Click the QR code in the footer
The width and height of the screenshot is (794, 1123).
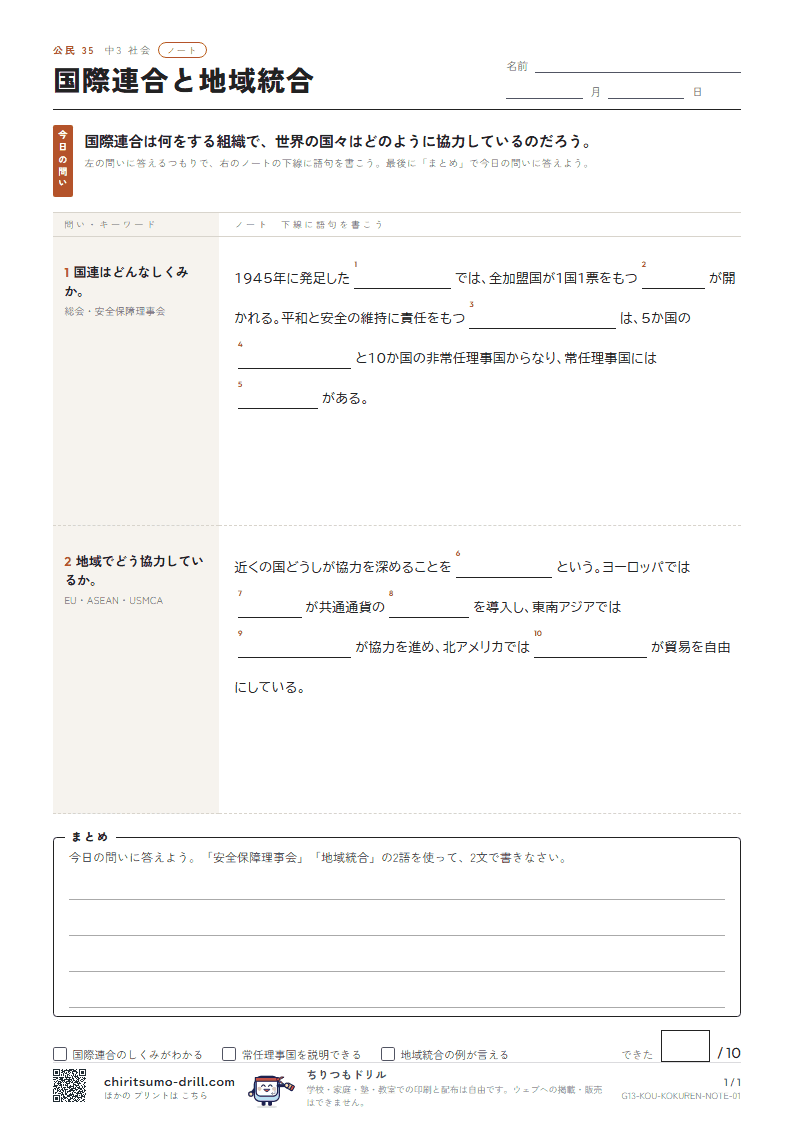click(69, 1085)
